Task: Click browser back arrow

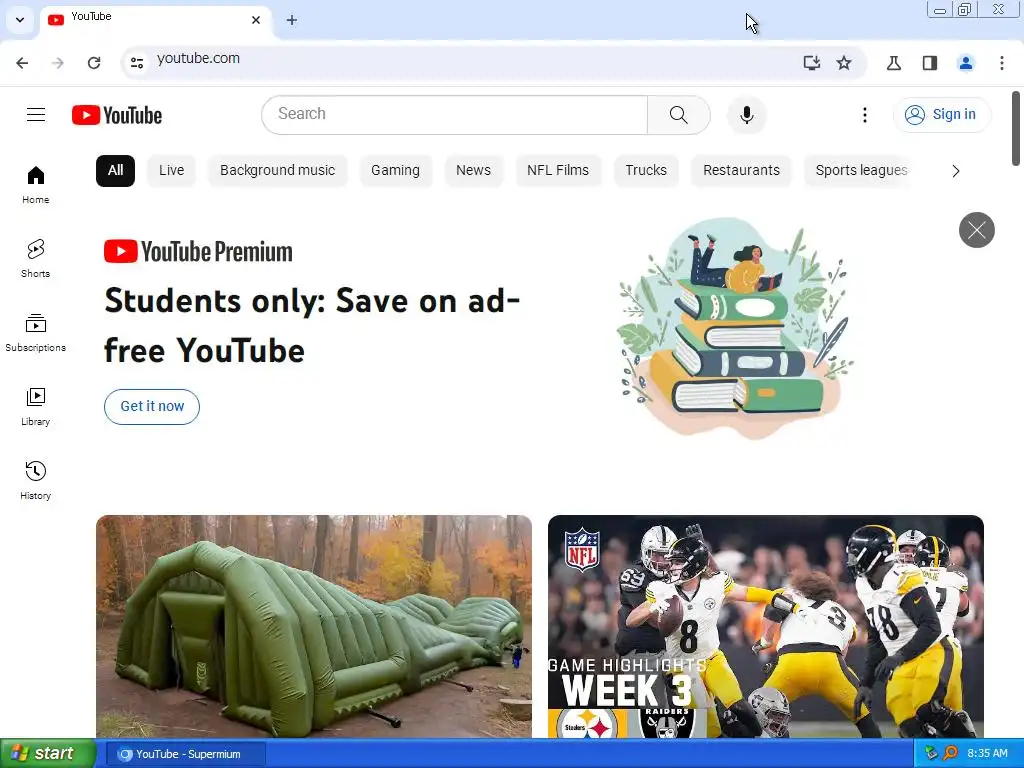Action: tap(22, 63)
